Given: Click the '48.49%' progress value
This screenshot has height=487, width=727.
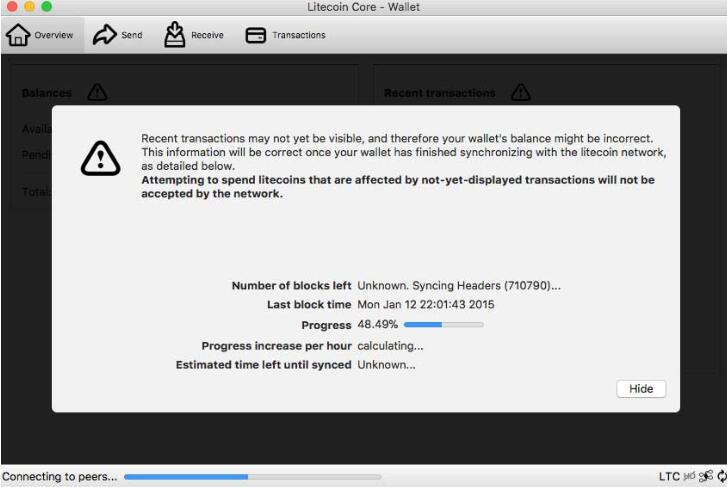Looking at the screenshot, I should [x=377, y=324].
